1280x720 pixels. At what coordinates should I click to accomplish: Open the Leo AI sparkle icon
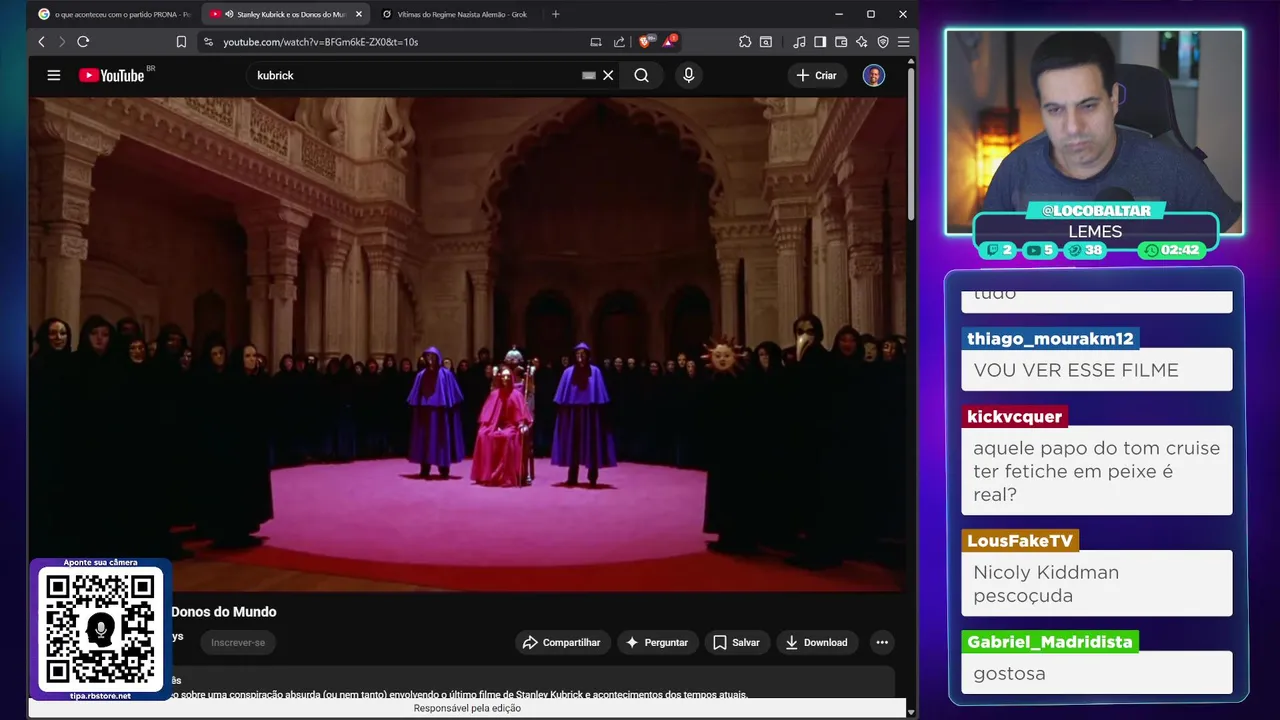tap(862, 42)
